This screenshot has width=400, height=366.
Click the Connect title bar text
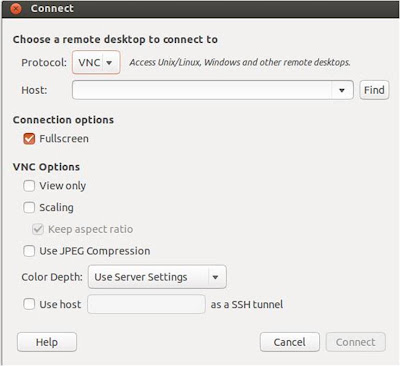pos(52,8)
